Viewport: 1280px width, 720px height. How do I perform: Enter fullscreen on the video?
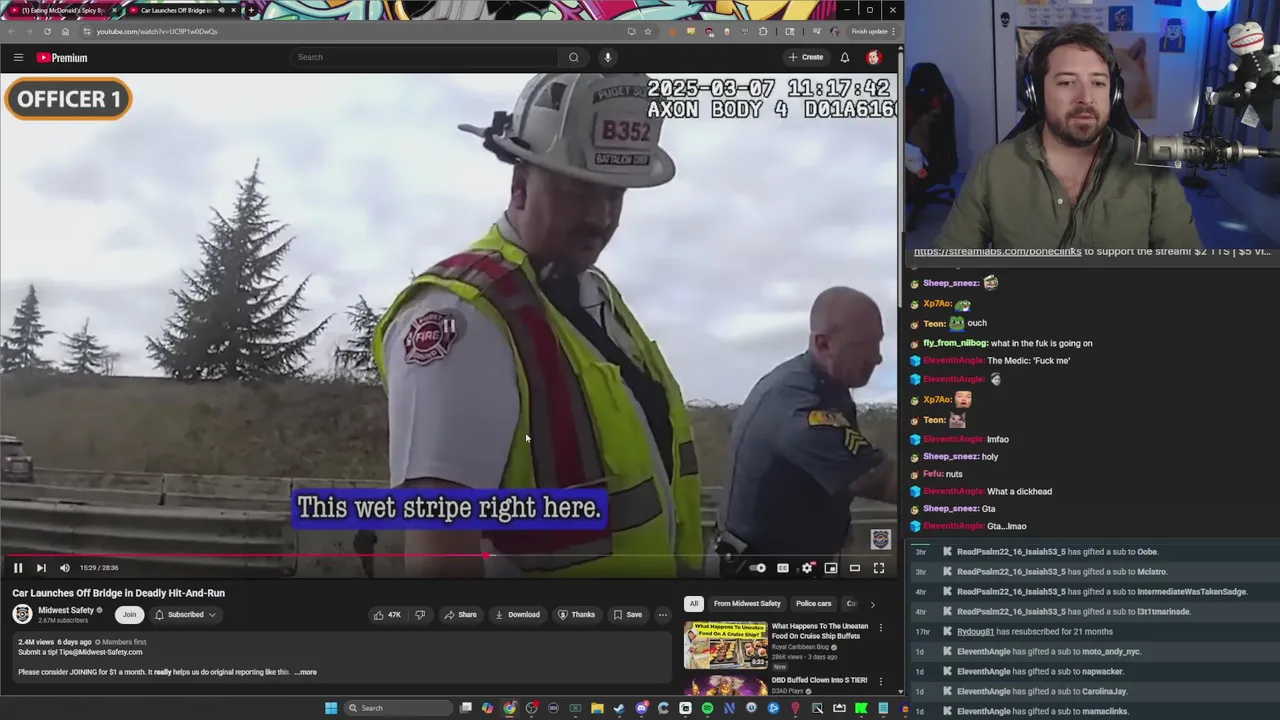click(879, 568)
